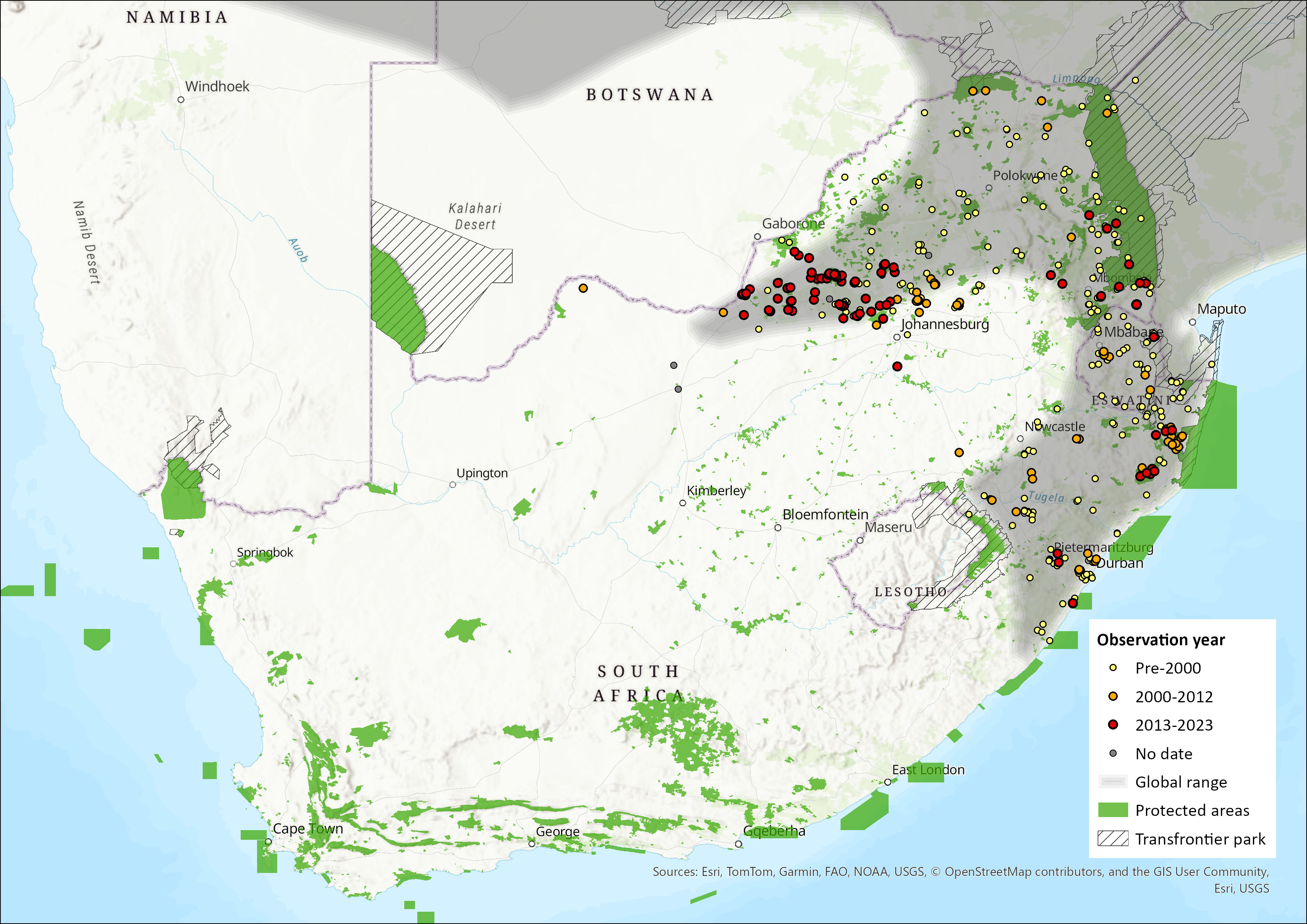This screenshot has height=924, width=1307.
Task: Click the Sources attribution text
Action: pyautogui.click(x=961, y=871)
